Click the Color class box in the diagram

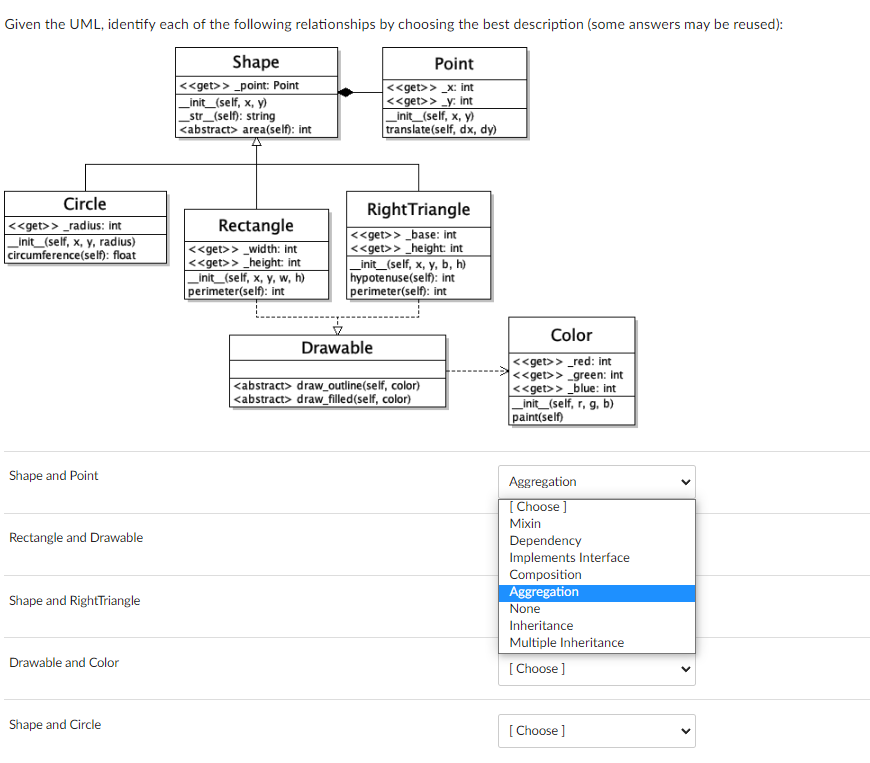571,370
